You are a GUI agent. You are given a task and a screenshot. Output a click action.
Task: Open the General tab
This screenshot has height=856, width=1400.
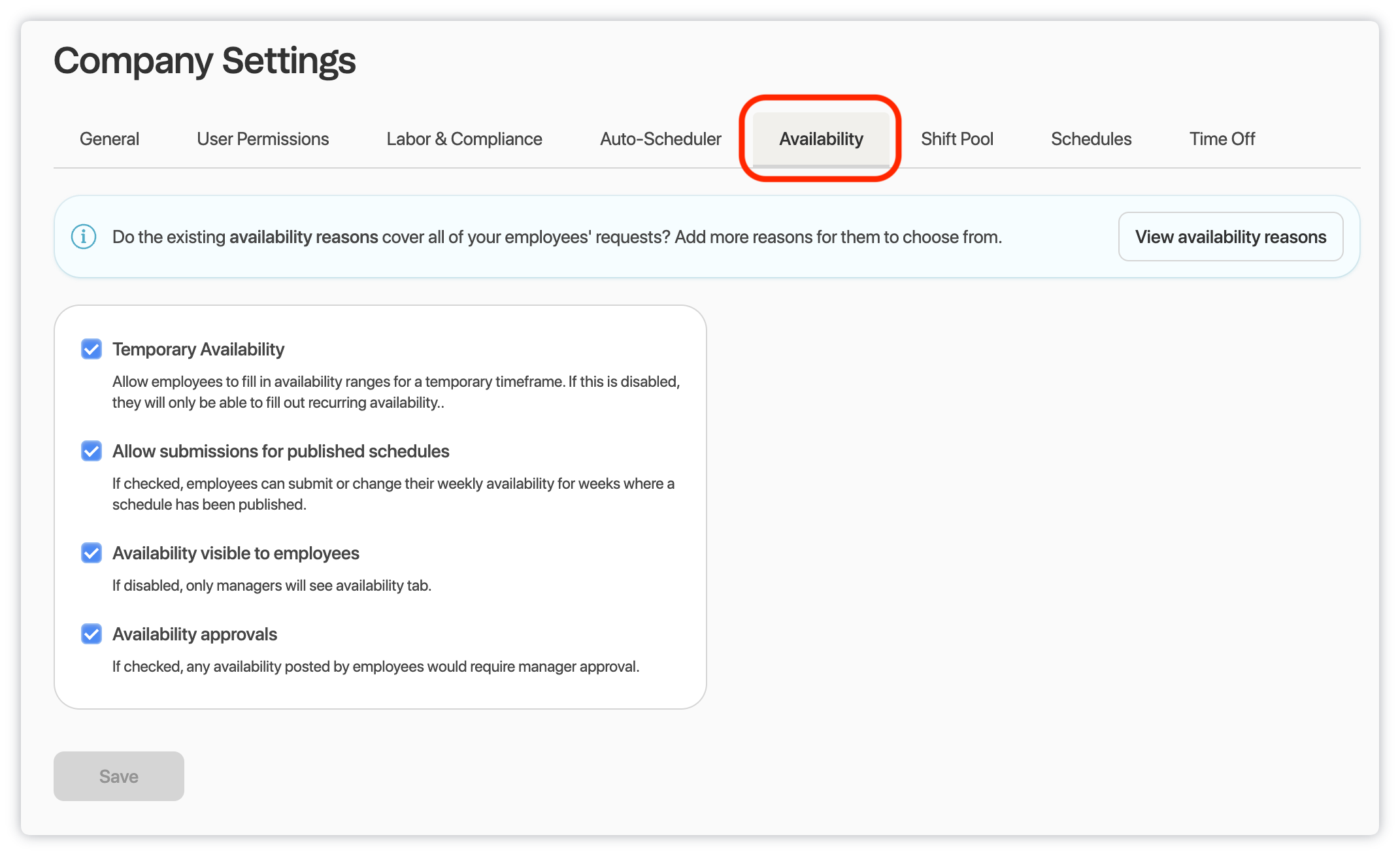click(109, 139)
